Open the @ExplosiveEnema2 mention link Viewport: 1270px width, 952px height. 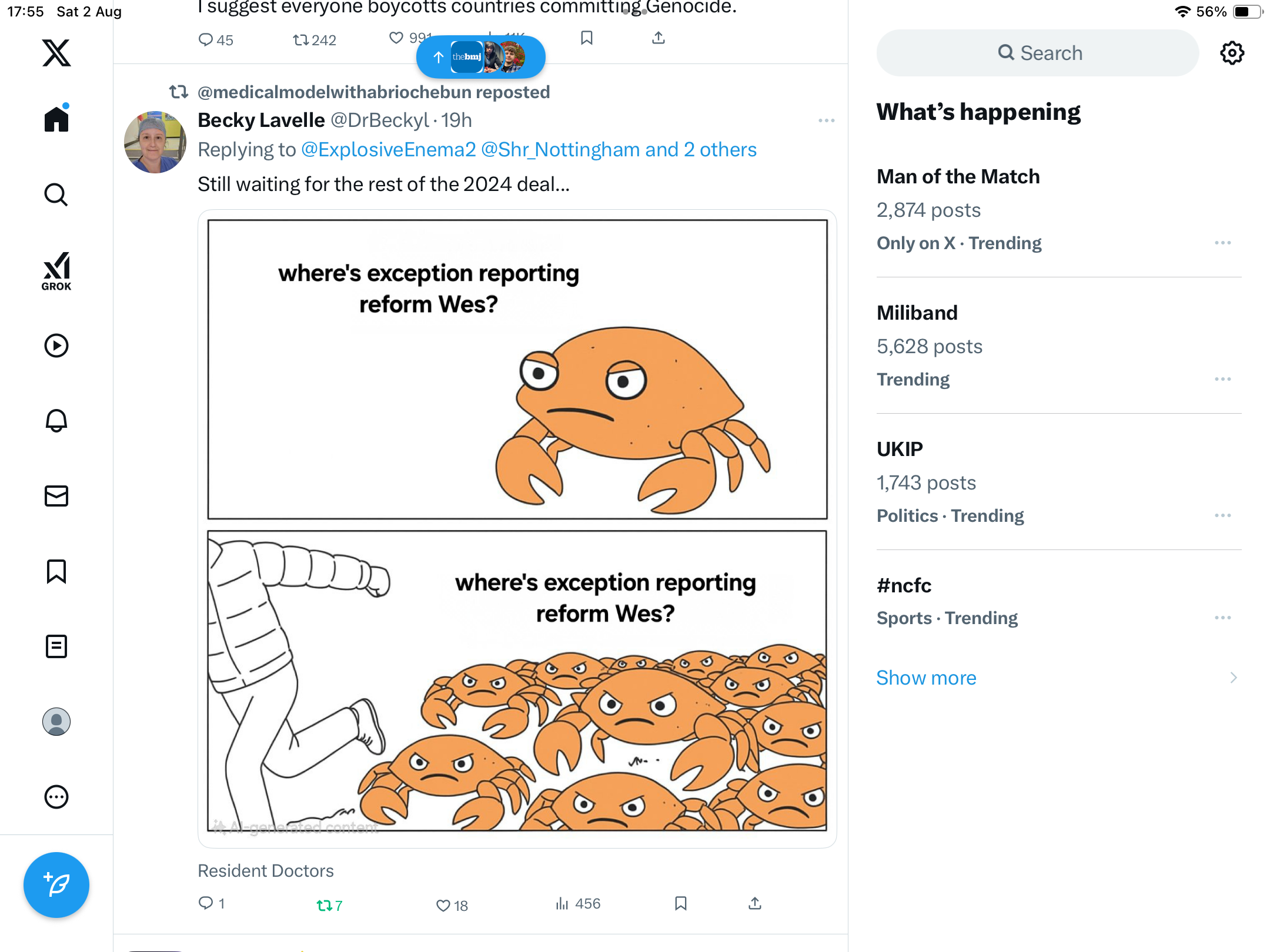click(x=388, y=150)
